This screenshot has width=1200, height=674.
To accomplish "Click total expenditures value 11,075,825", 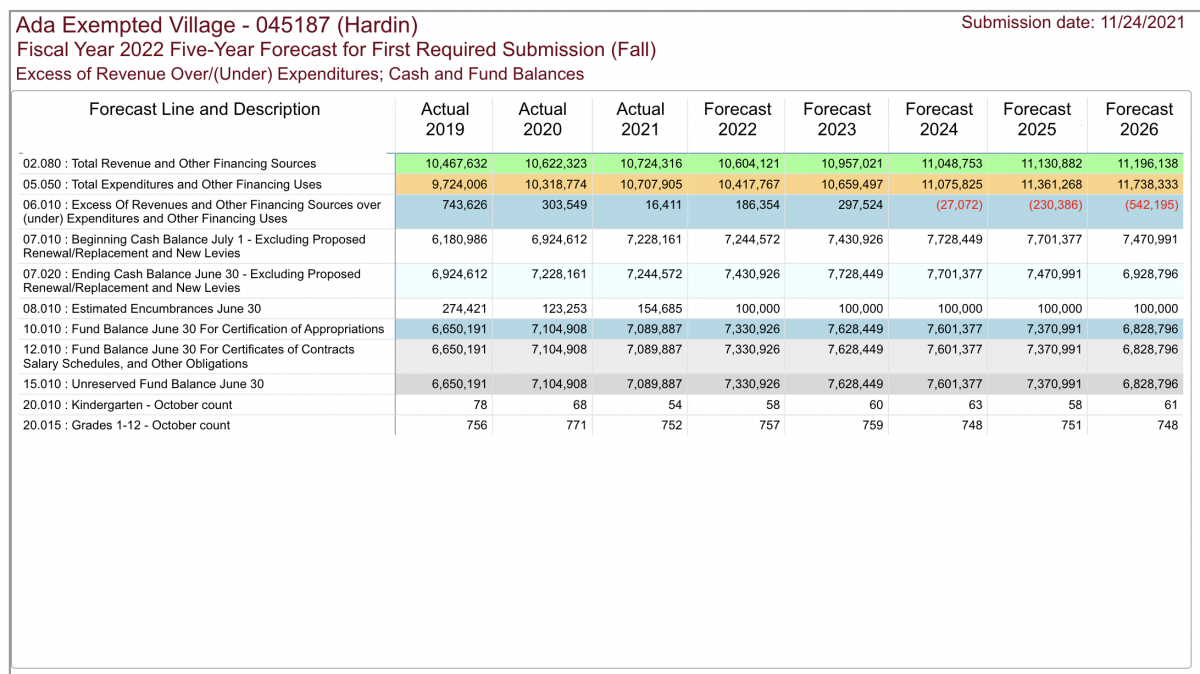I will coord(953,184).
